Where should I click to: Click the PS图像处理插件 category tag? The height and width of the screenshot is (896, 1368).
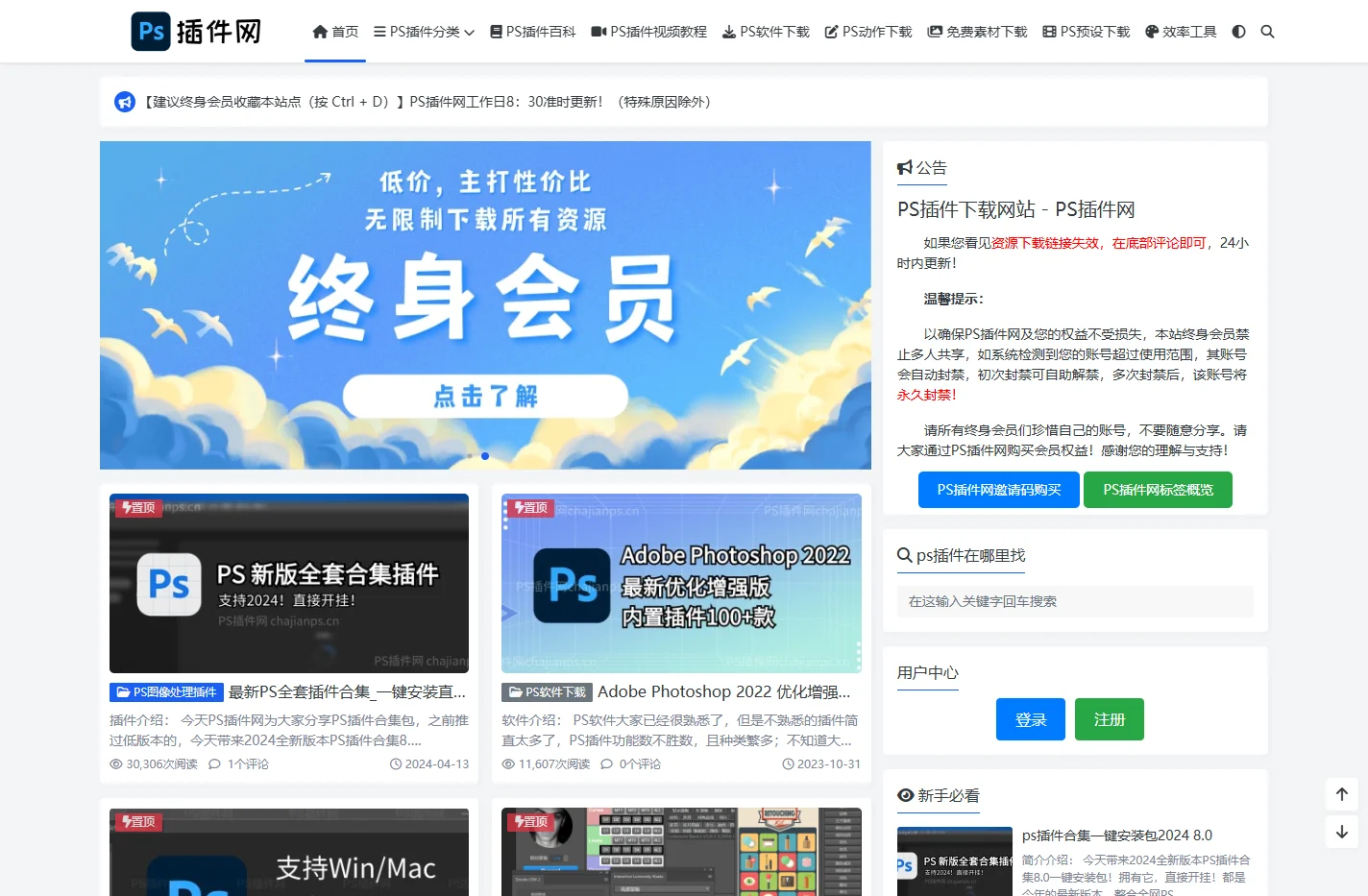click(x=166, y=692)
